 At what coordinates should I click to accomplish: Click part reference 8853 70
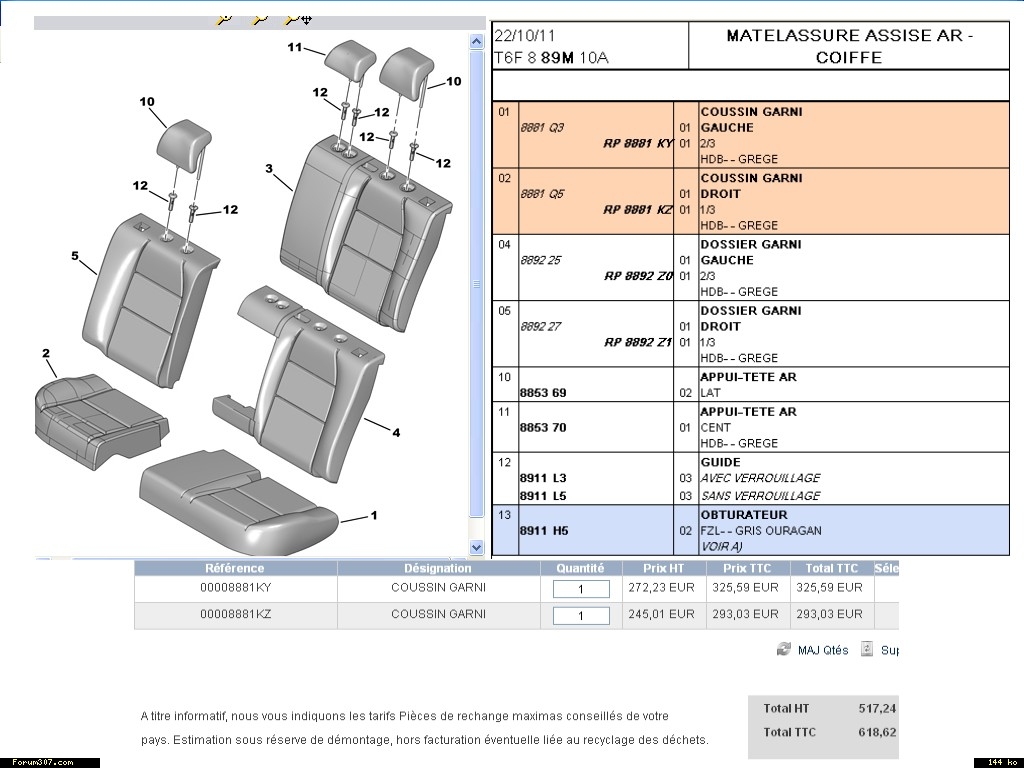[x=543, y=428]
